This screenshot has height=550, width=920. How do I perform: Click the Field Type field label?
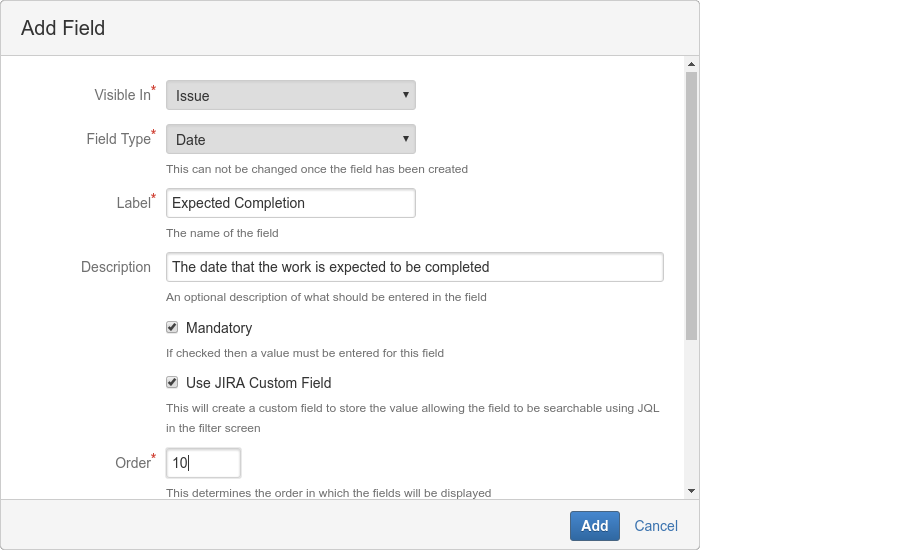point(118,139)
